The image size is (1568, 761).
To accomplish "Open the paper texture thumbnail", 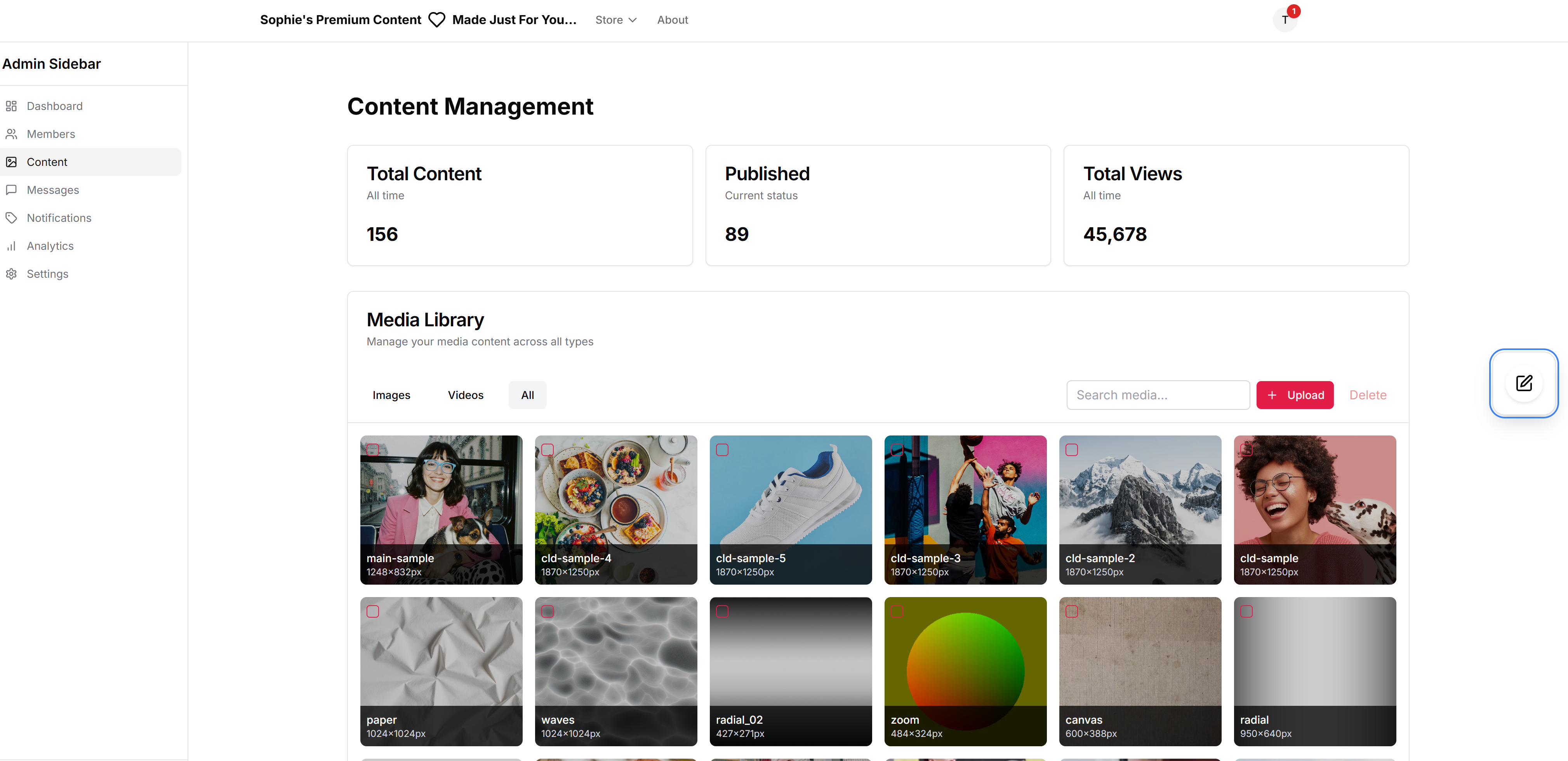I will (x=441, y=672).
